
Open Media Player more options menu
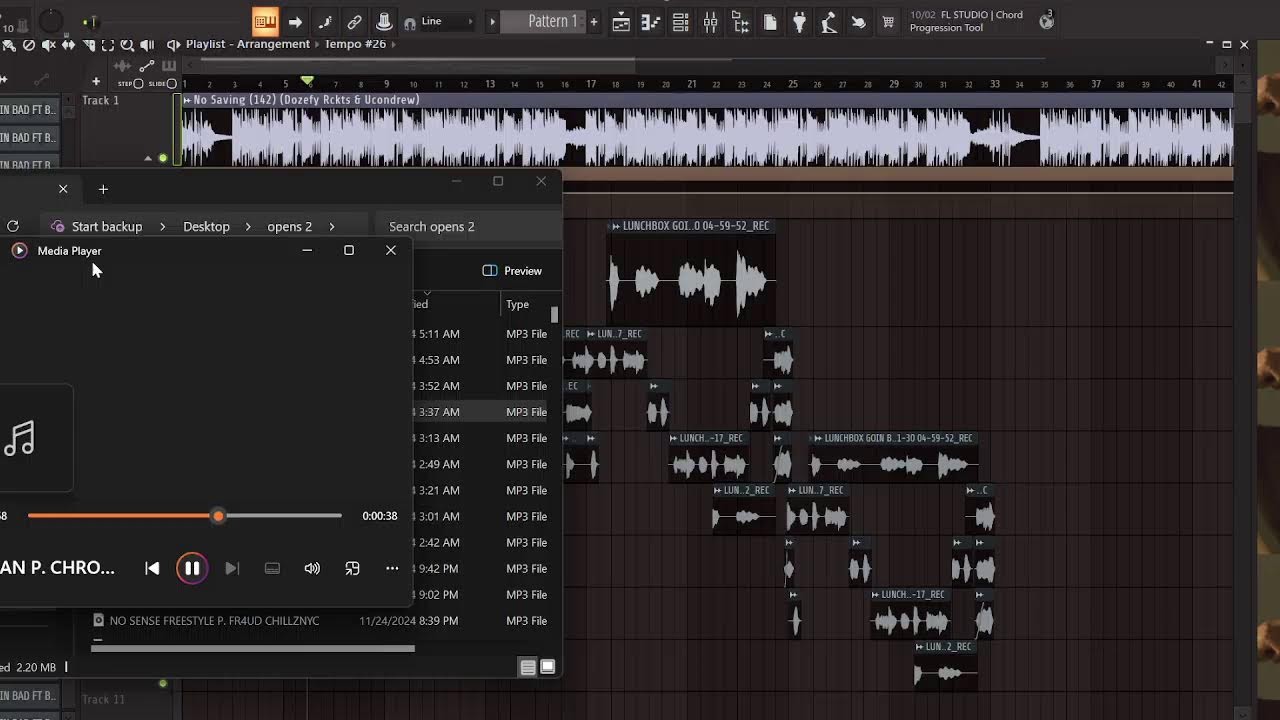[x=392, y=568]
